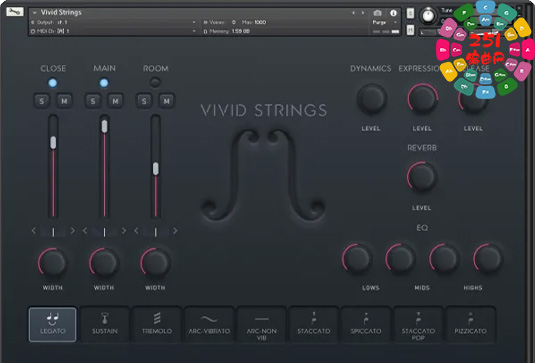The image size is (535, 363).
Task: Click left arrow below Main fader
Action: [85, 231]
